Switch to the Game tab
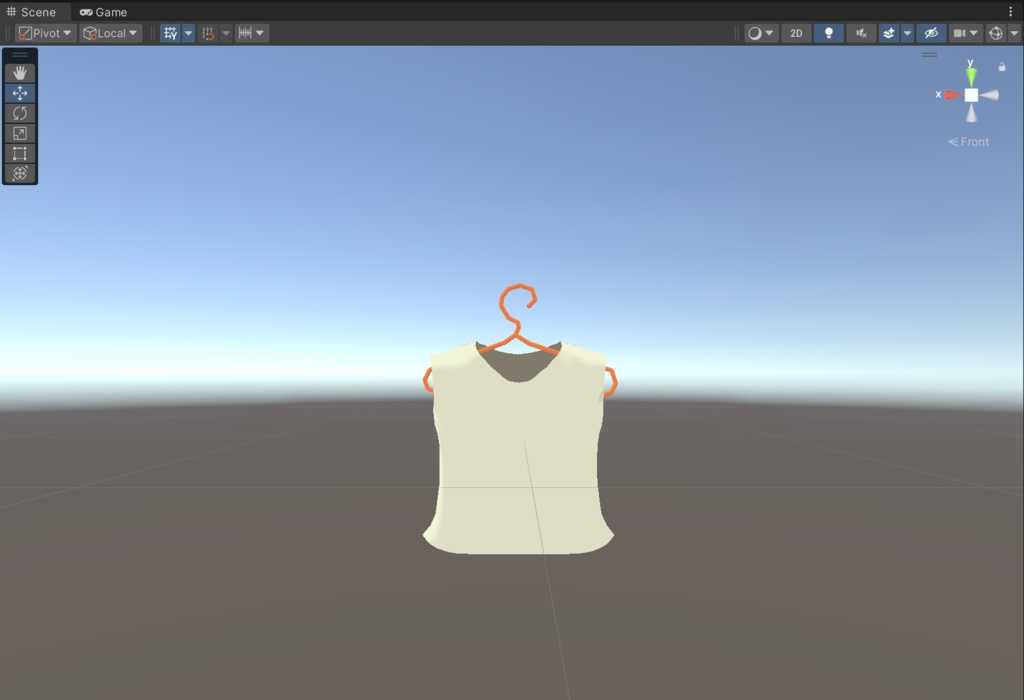Viewport: 1024px width, 700px height. (x=103, y=12)
